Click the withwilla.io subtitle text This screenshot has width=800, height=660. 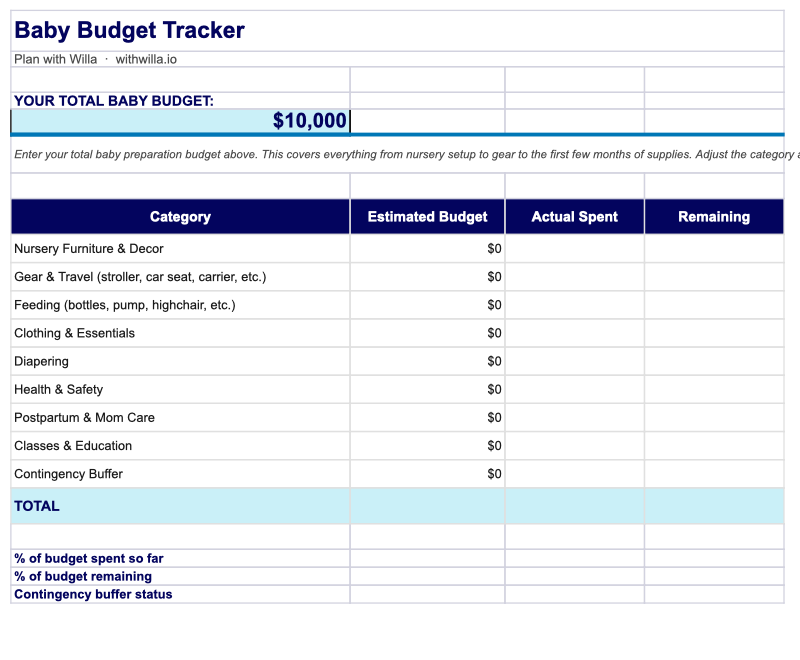click(146, 60)
